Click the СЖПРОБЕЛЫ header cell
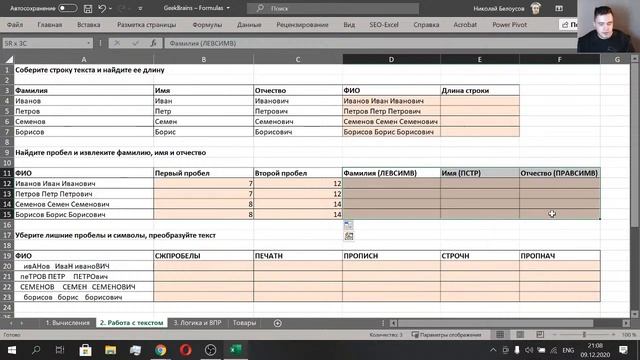The image size is (640, 360). click(203, 256)
